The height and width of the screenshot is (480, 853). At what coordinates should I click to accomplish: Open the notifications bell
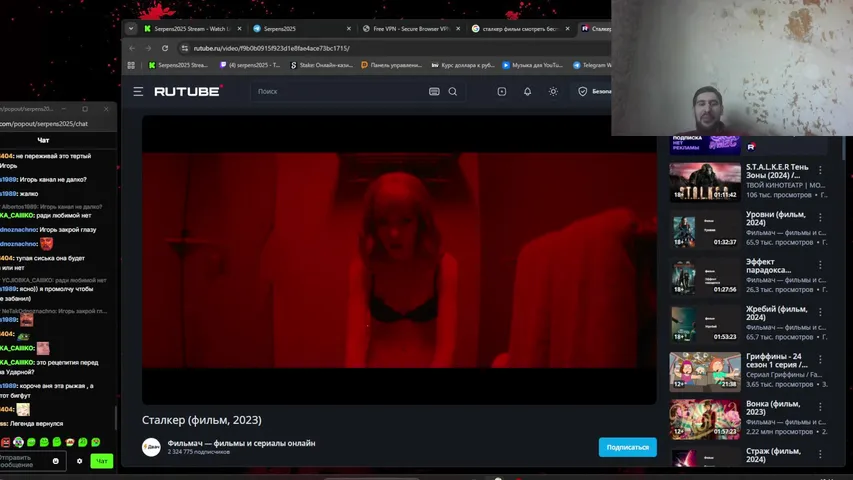[527, 91]
